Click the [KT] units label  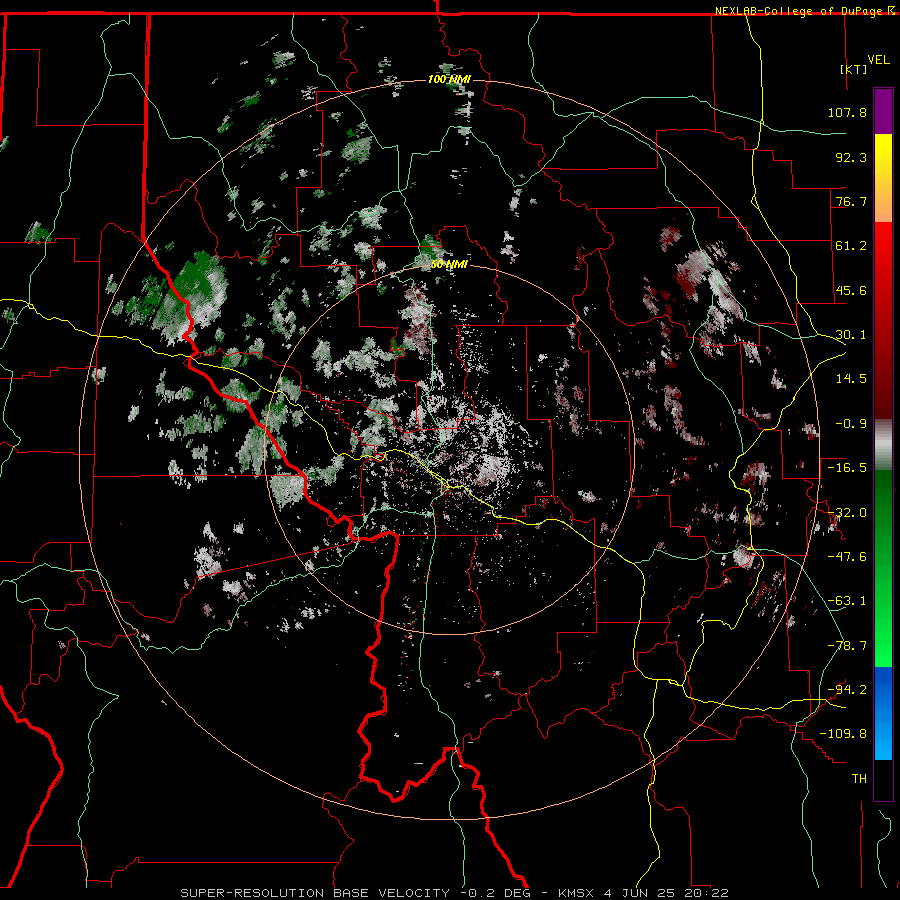pyautogui.click(x=853, y=69)
